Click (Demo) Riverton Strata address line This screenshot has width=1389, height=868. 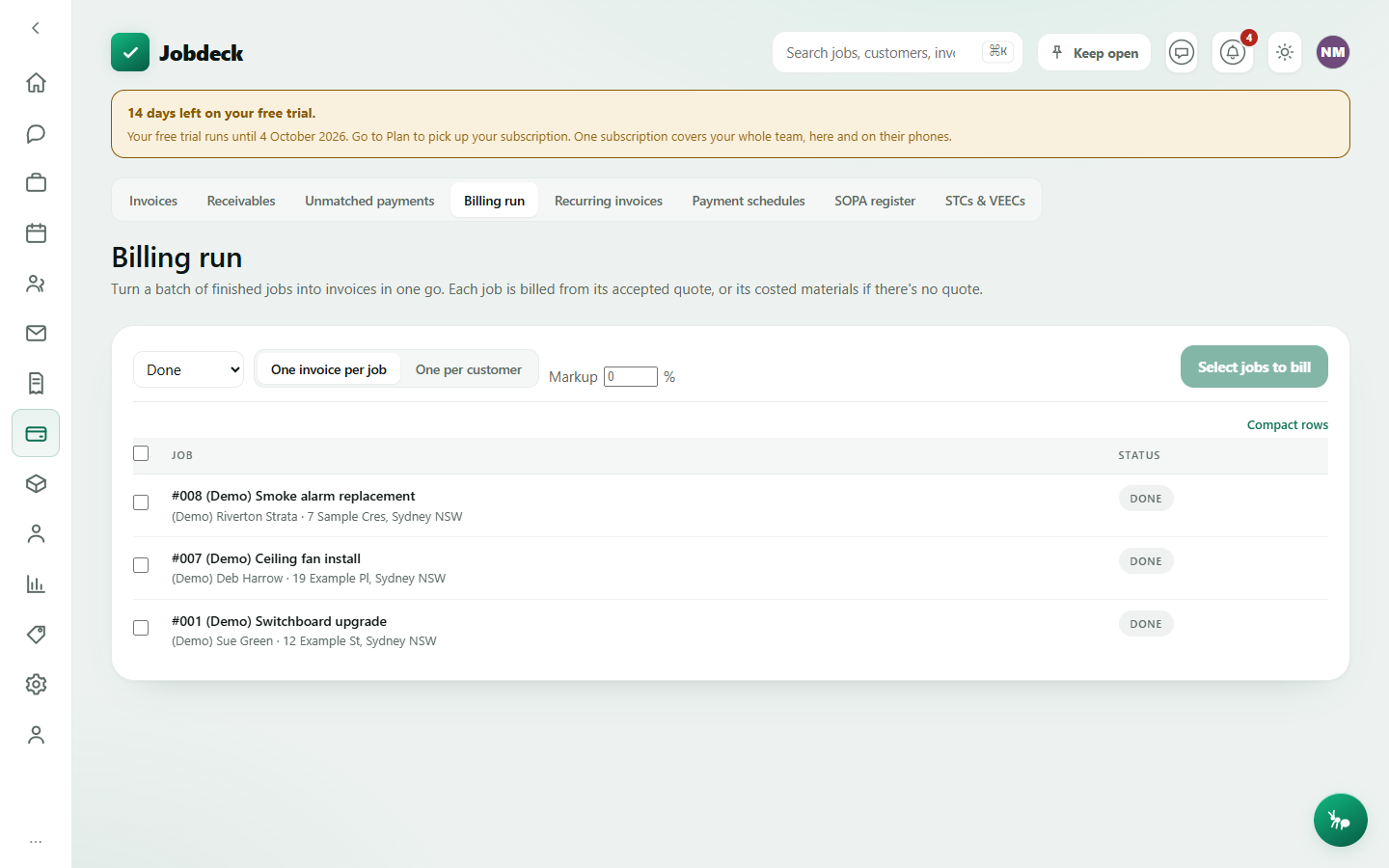pyautogui.click(x=317, y=517)
